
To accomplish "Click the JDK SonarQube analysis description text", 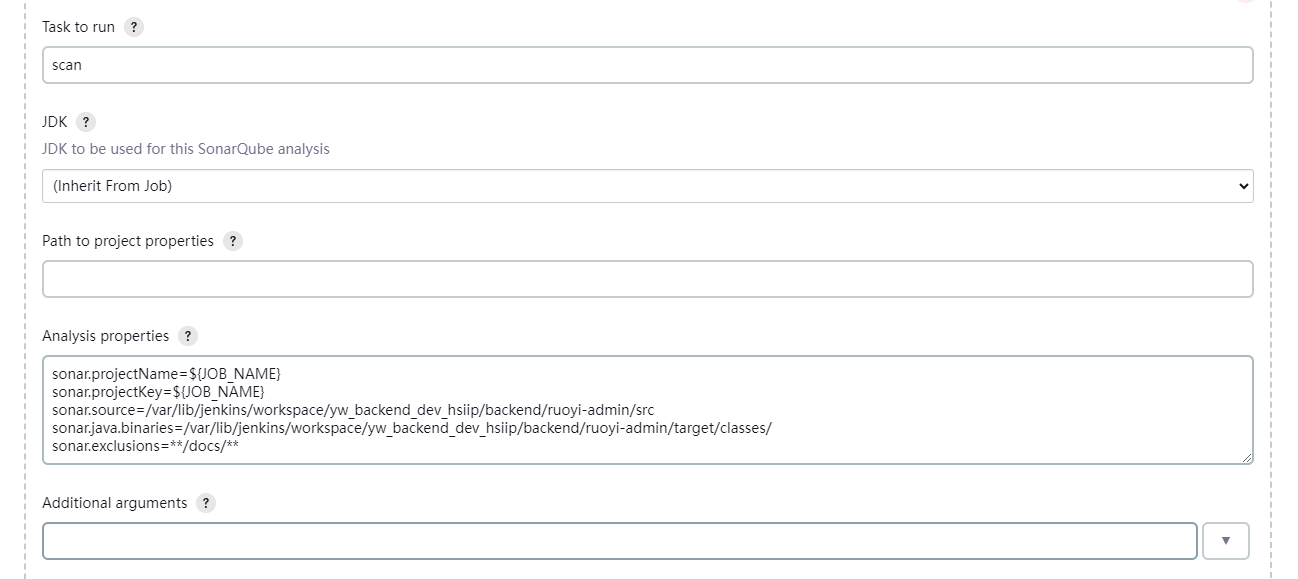I will 186,149.
